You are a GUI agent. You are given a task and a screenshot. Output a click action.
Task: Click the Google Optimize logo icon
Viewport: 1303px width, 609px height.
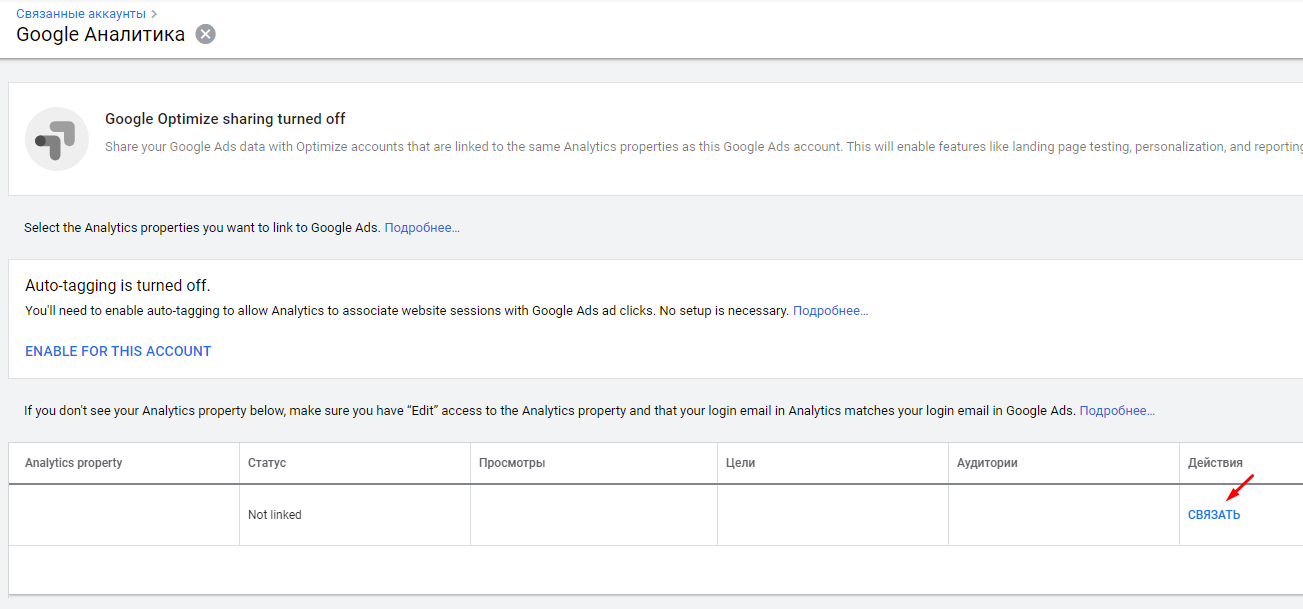coord(57,139)
